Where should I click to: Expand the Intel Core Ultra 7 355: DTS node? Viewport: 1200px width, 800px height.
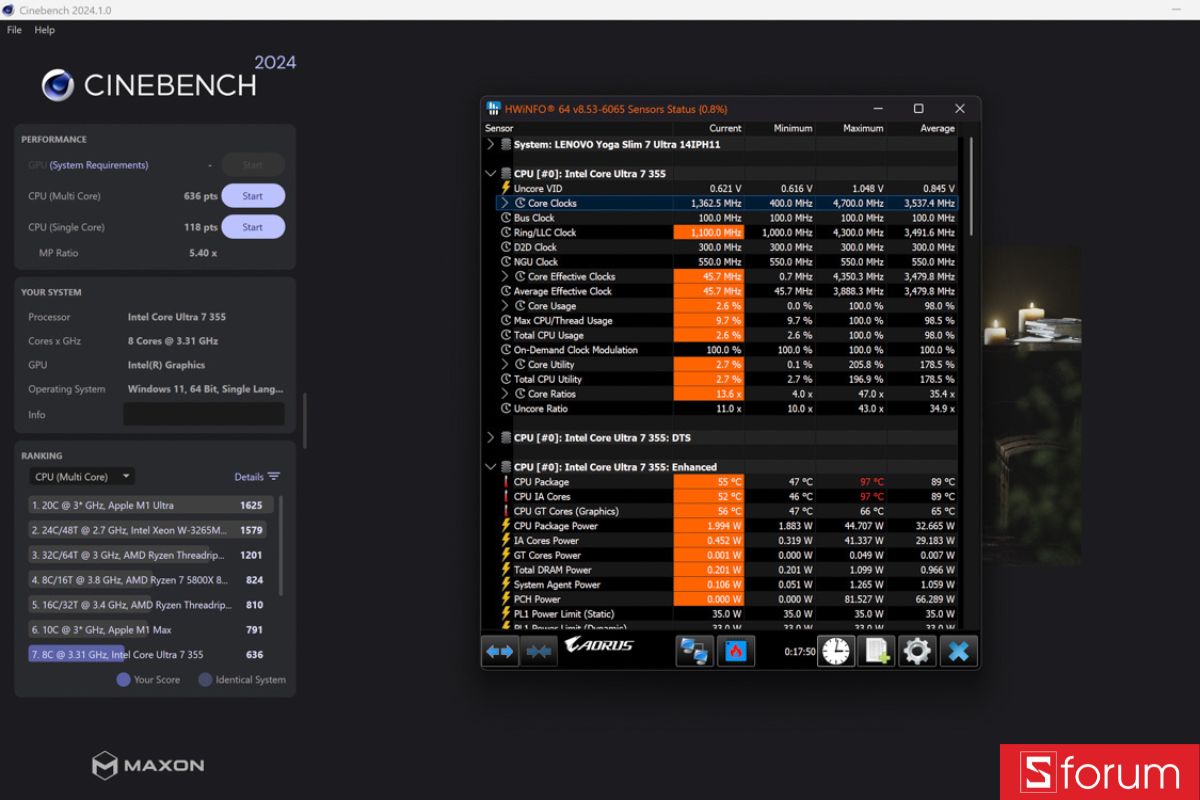click(490, 438)
